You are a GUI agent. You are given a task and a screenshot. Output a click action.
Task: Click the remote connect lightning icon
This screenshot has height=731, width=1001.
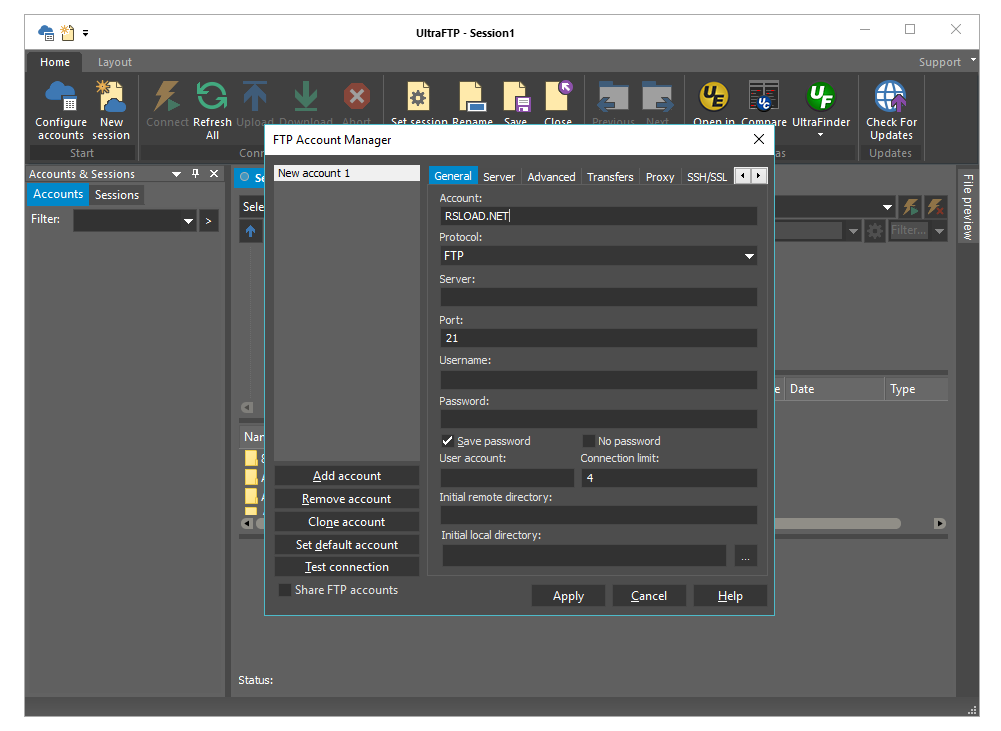tap(910, 206)
